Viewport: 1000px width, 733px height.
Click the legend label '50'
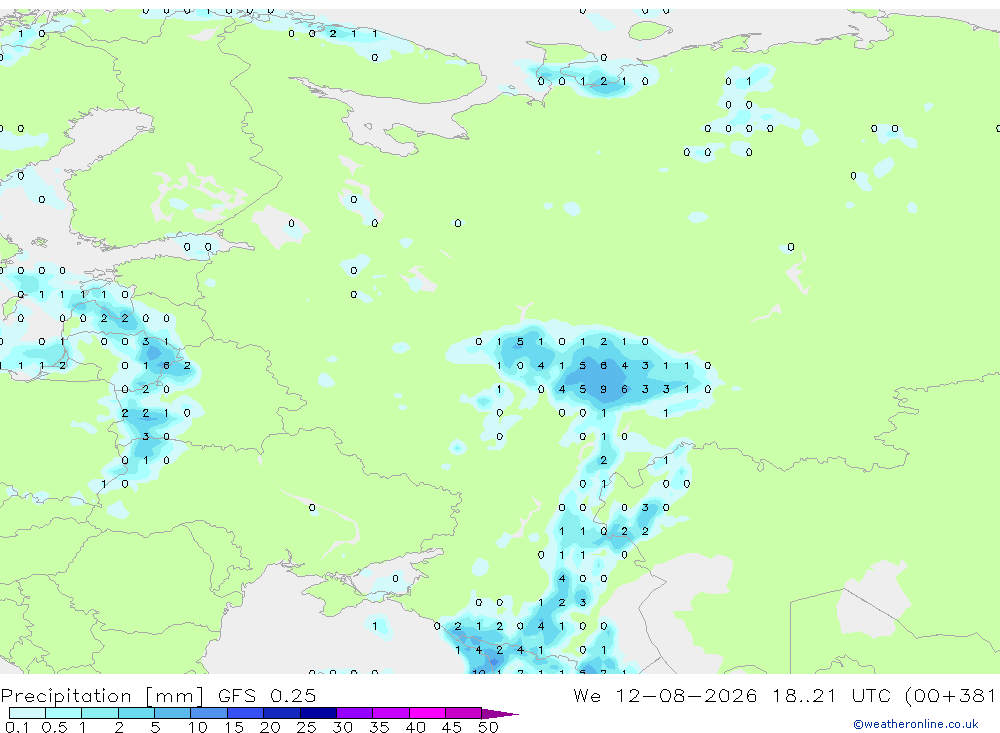point(488,727)
